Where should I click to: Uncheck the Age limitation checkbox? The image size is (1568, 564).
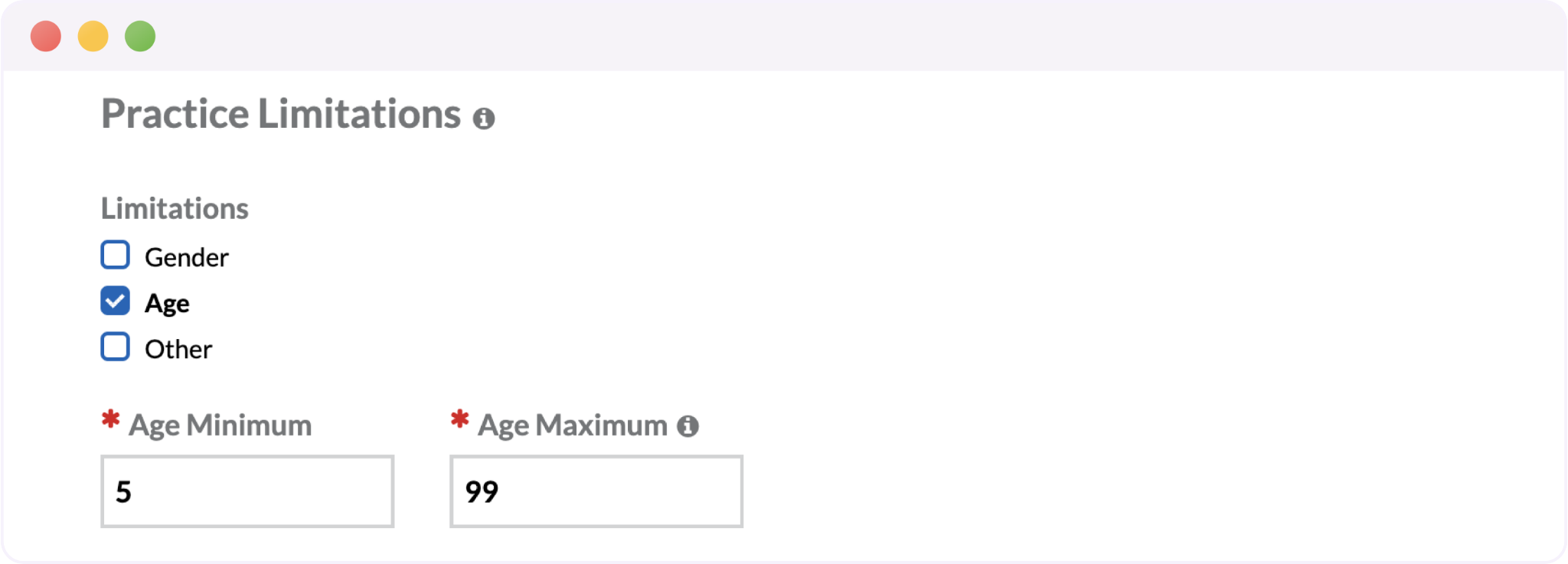[x=116, y=301]
